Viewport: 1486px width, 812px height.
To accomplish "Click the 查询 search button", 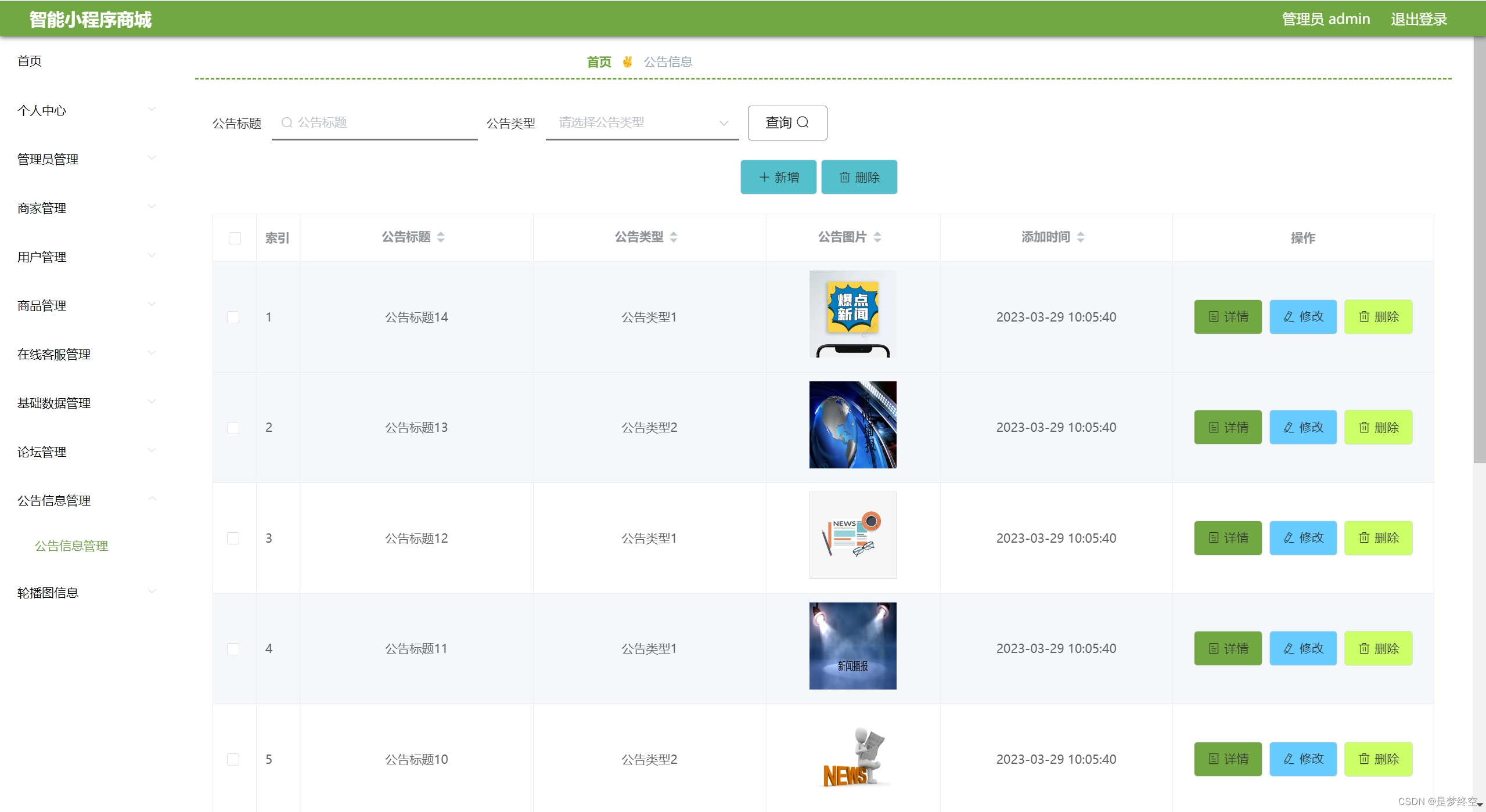I will [787, 123].
